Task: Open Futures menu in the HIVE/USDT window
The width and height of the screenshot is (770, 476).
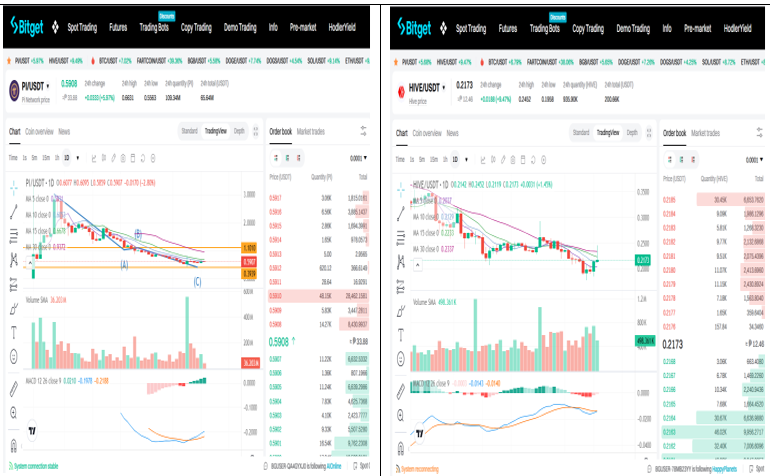Action: pyautogui.click(x=508, y=28)
